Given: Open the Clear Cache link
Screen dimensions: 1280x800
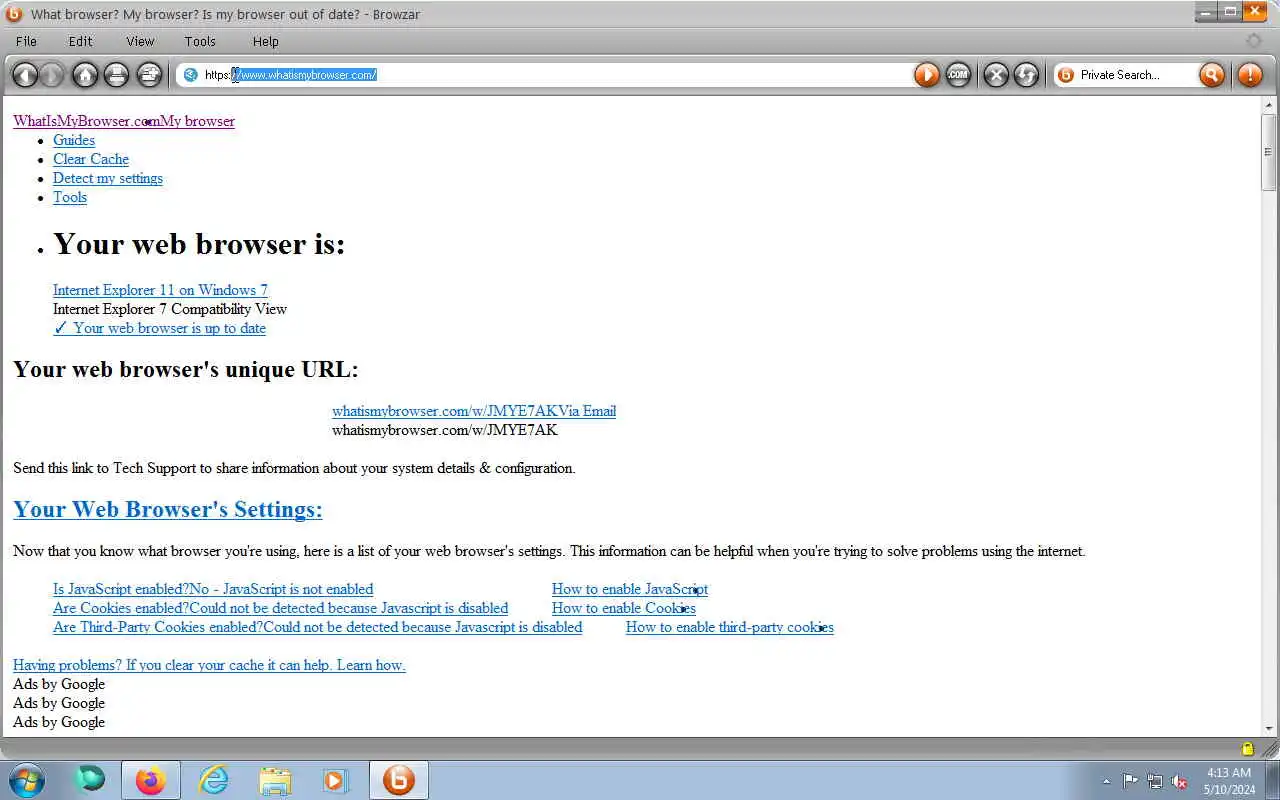Looking at the screenshot, I should pyautogui.click(x=91, y=159).
